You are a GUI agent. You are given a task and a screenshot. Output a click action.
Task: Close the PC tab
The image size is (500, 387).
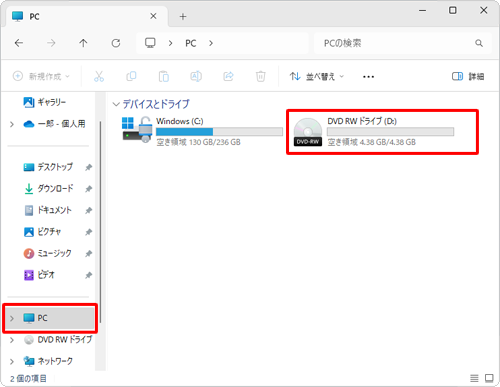[153, 16]
